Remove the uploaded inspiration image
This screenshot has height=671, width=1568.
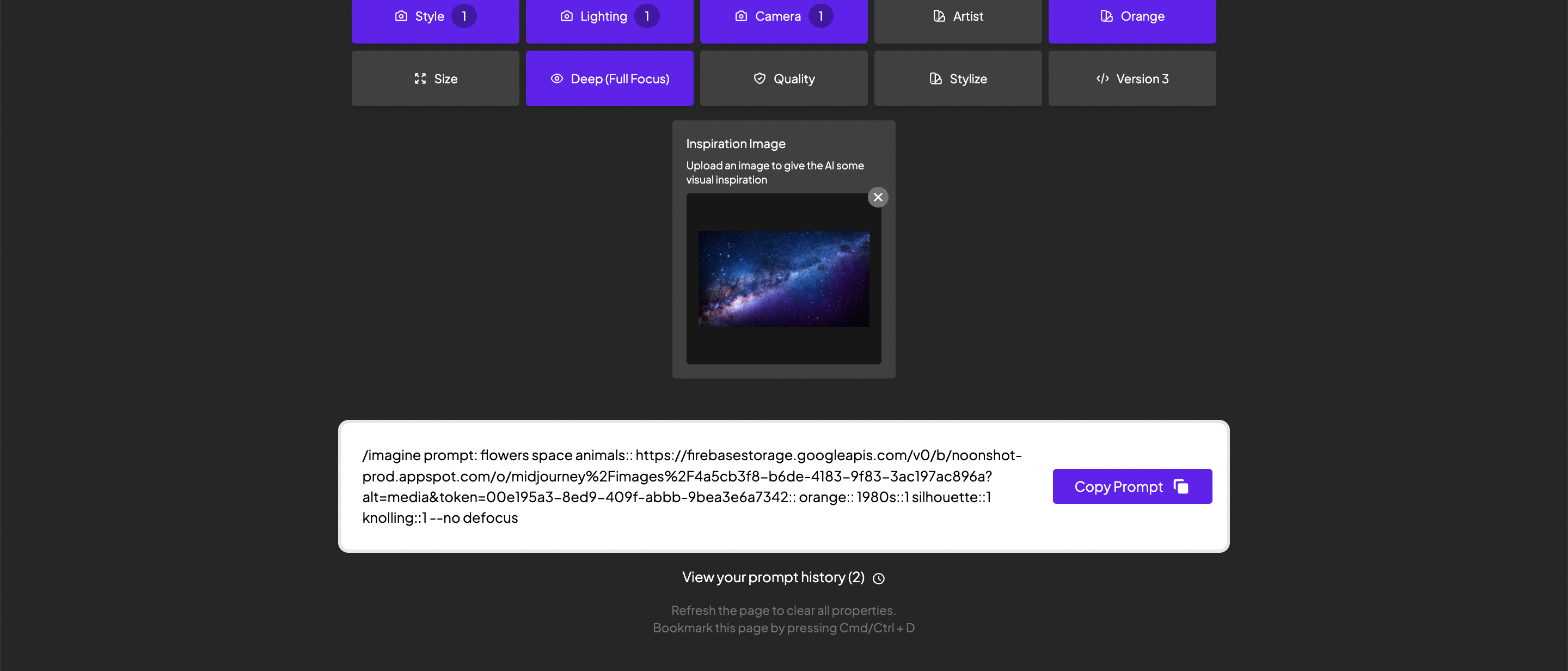click(878, 197)
